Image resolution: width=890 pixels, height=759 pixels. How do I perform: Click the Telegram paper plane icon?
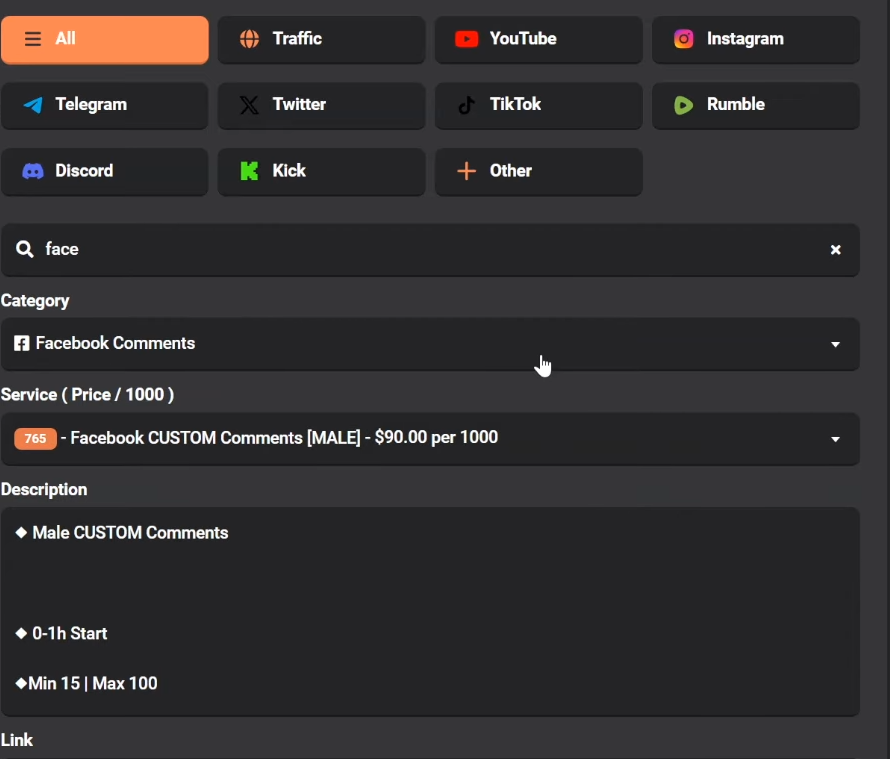[x=33, y=105]
